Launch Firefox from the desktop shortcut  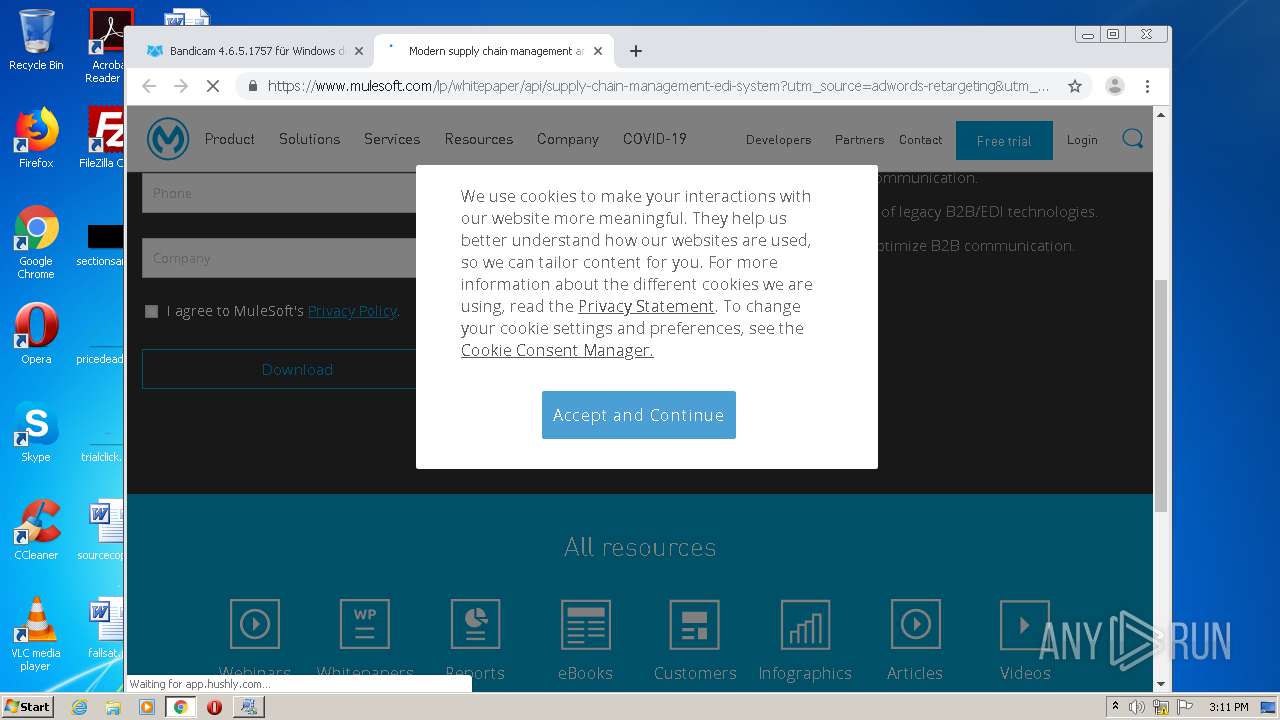36,138
